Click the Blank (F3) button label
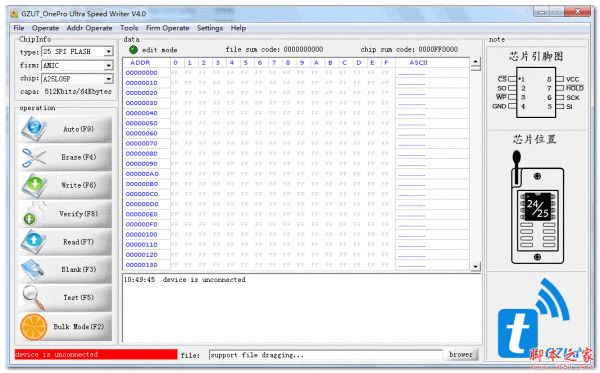The image size is (600, 373). pos(78,269)
